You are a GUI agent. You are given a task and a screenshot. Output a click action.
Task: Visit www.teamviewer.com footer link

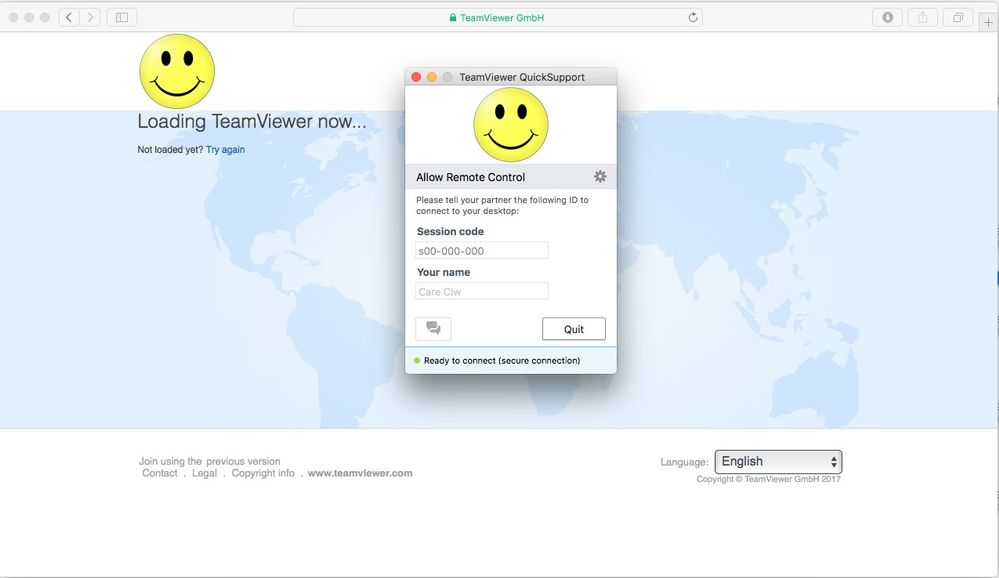pos(360,473)
